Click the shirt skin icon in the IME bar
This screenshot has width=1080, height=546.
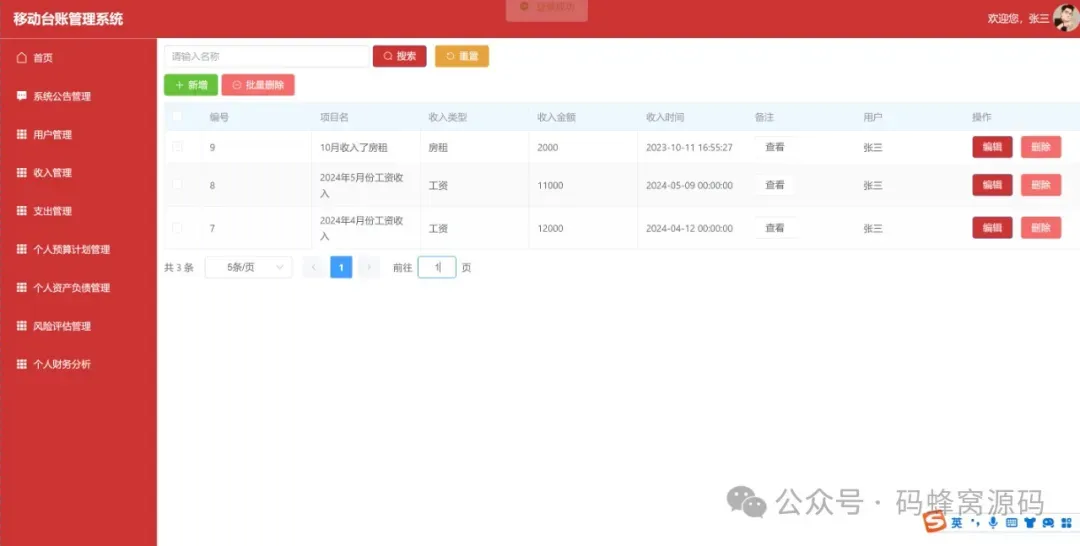point(1030,523)
